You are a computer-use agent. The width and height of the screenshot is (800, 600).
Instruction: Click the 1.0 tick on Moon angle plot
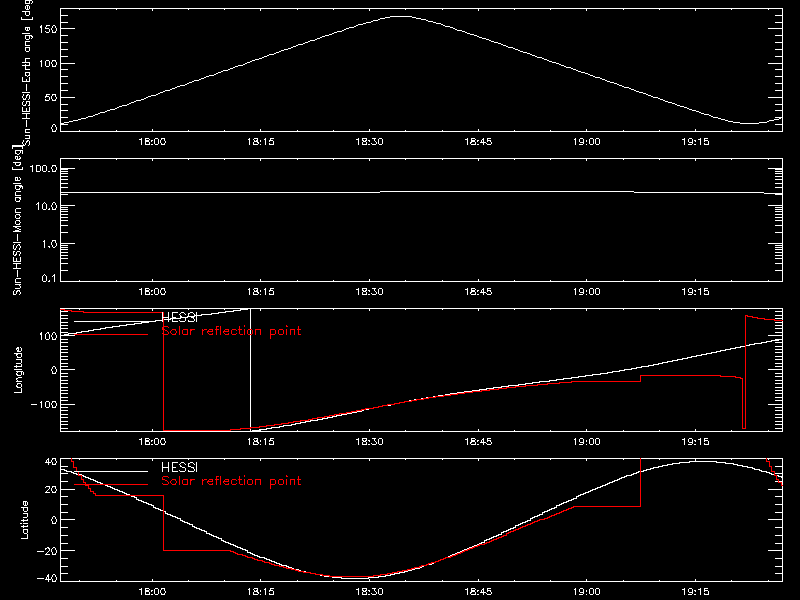coord(50,244)
